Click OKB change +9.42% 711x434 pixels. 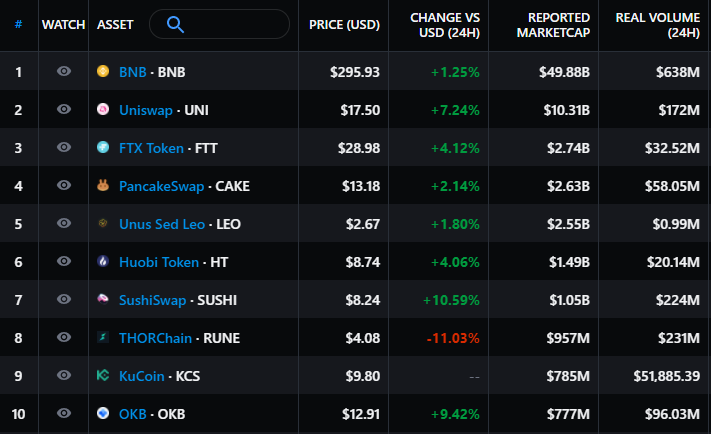pos(455,414)
